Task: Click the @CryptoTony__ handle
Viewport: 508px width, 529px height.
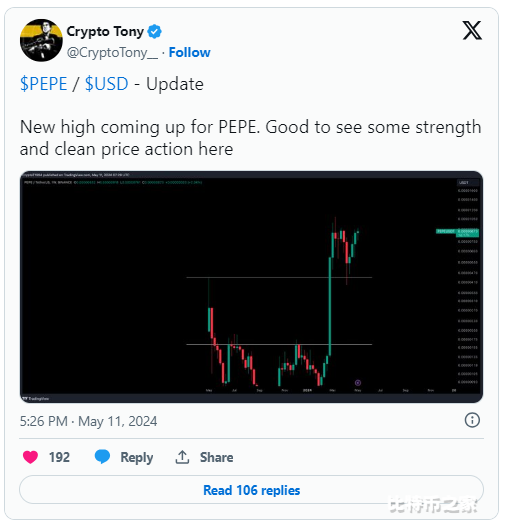Action: [113, 53]
